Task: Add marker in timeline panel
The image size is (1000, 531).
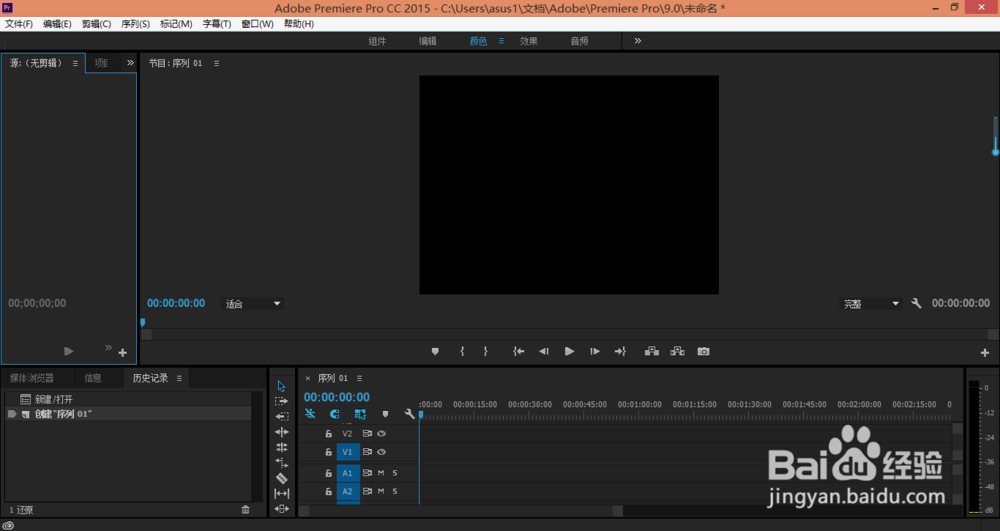Action: (385, 414)
